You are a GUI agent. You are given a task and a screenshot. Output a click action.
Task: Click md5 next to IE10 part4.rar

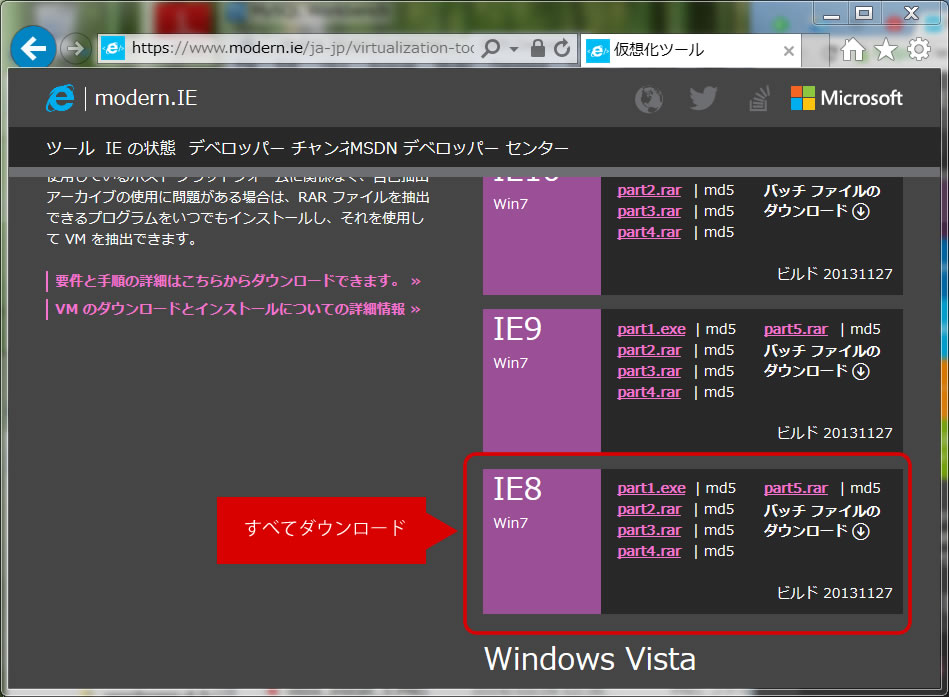coord(718,232)
